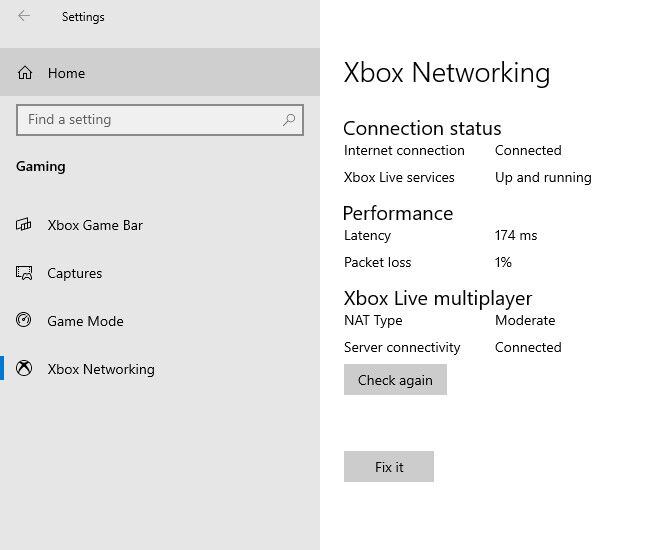Image resolution: width=649 pixels, height=550 pixels.
Task: Open the Captures settings page
Action: click(75, 273)
